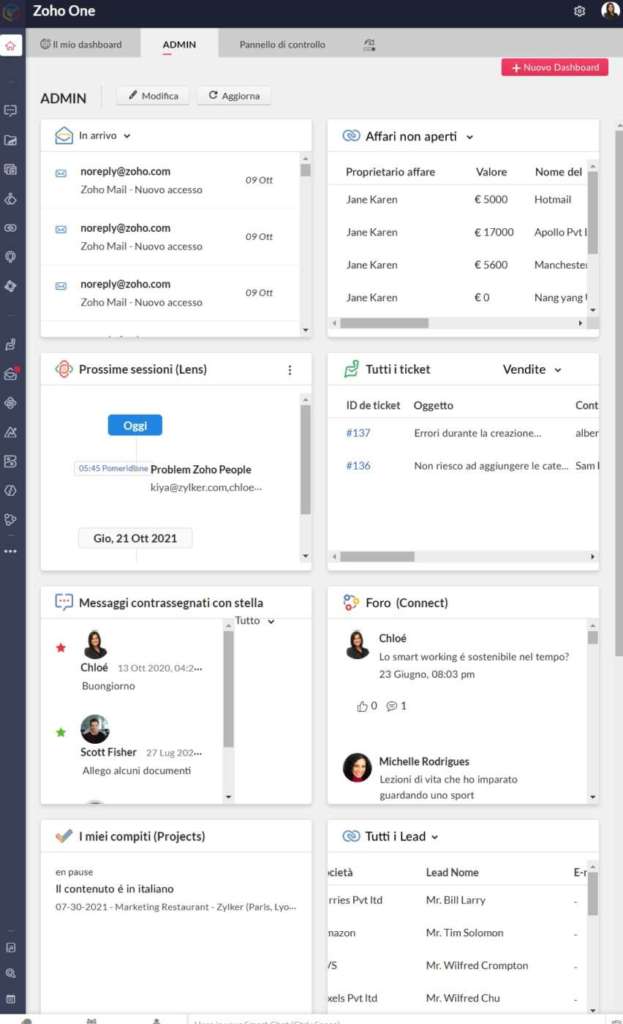Expand the Tutti i Lead dropdown

click(x=435, y=837)
